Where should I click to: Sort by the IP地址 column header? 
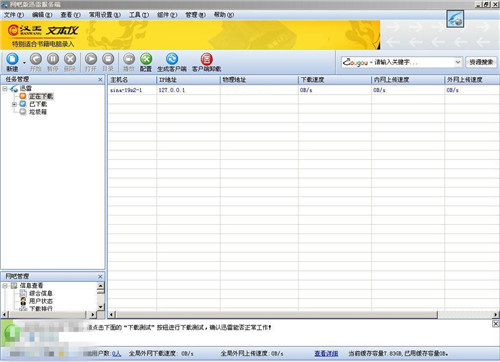[x=188, y=80]
